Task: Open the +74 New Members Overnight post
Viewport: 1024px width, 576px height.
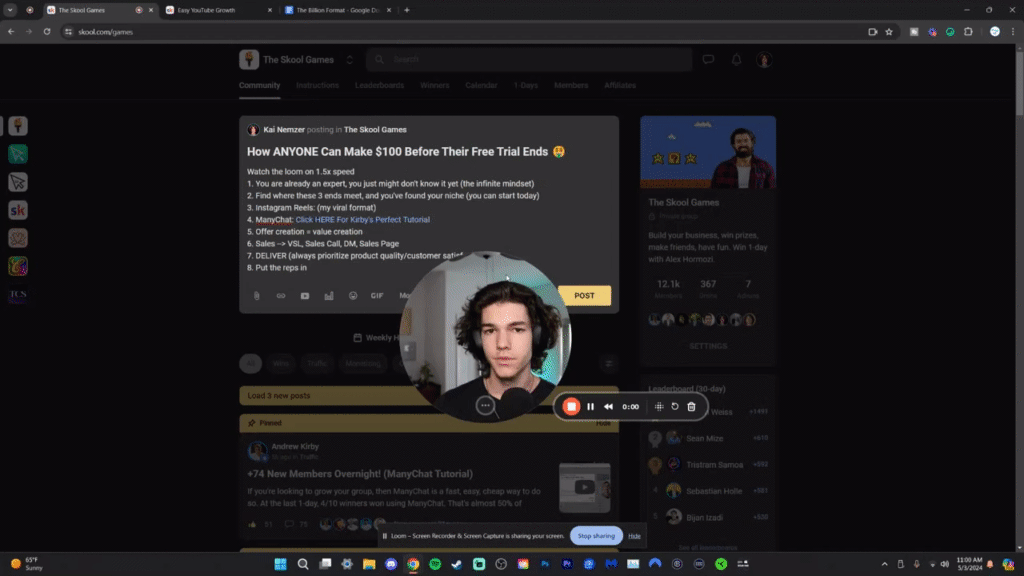Action: tap(360, 474)
